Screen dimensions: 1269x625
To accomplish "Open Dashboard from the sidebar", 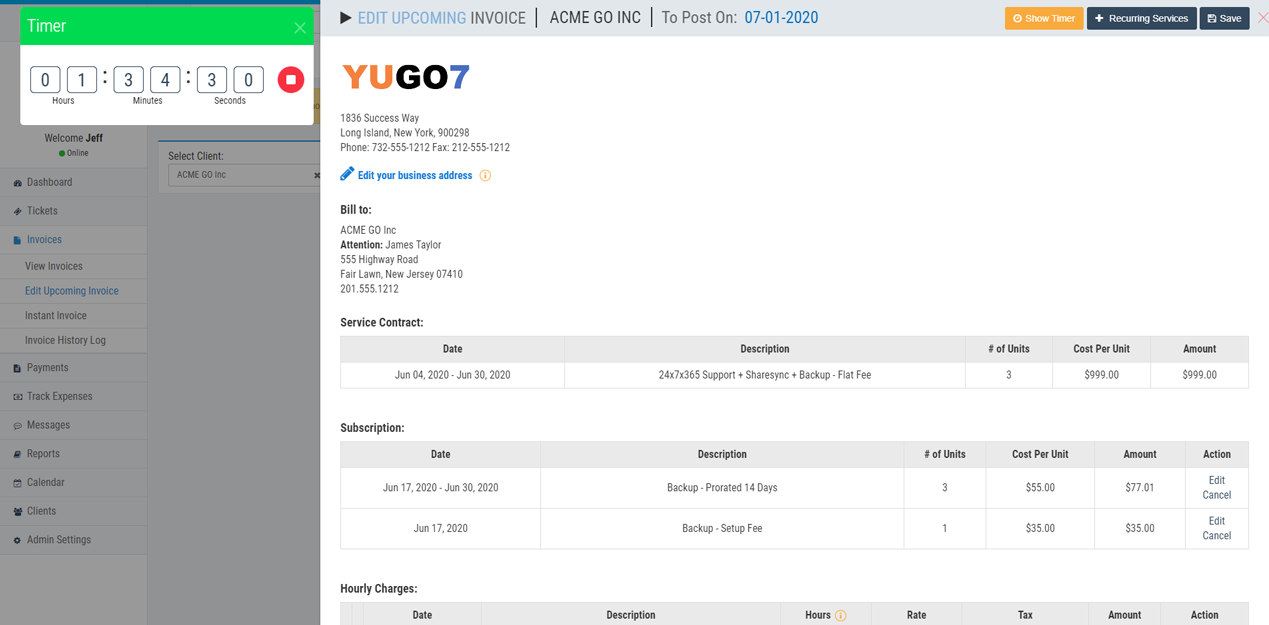I will point(49,183).
